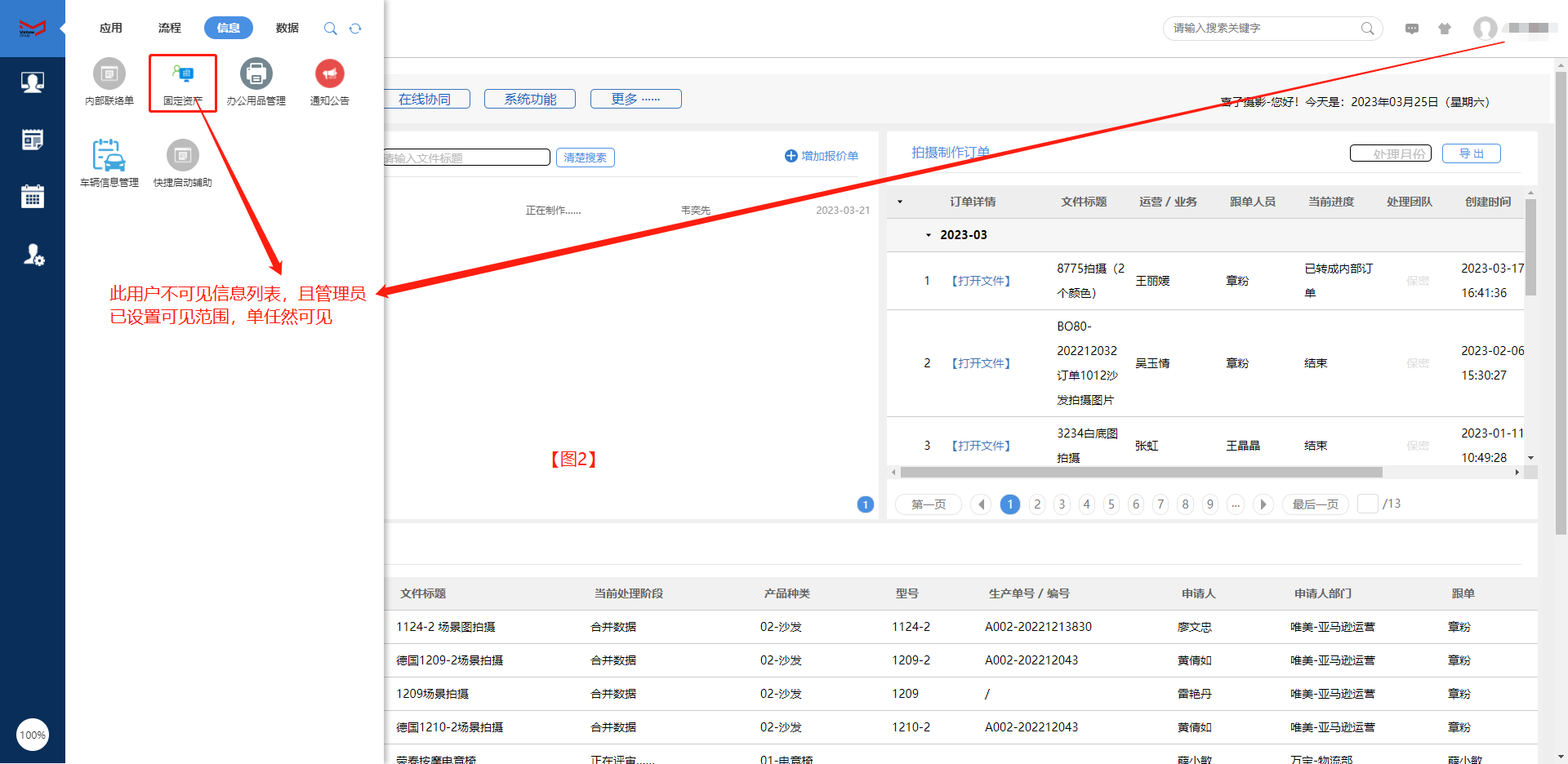Open file link for order row 1
This screenshot has height=764, width=1568.
[x=981, y=281]
